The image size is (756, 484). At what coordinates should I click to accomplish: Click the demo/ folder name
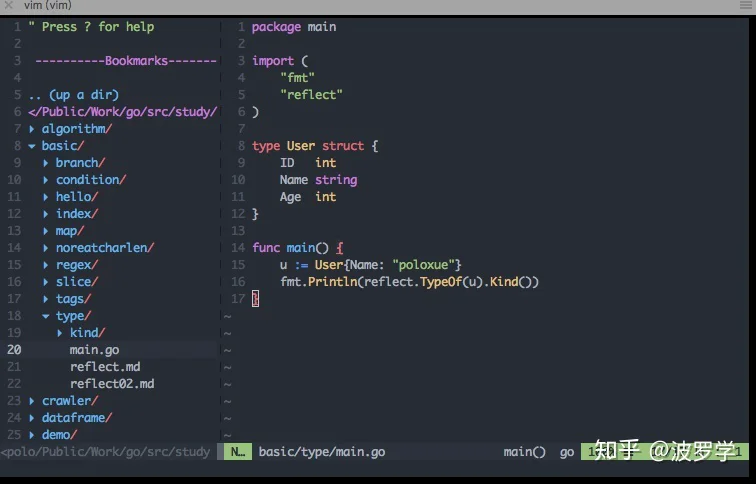[59, 434]
